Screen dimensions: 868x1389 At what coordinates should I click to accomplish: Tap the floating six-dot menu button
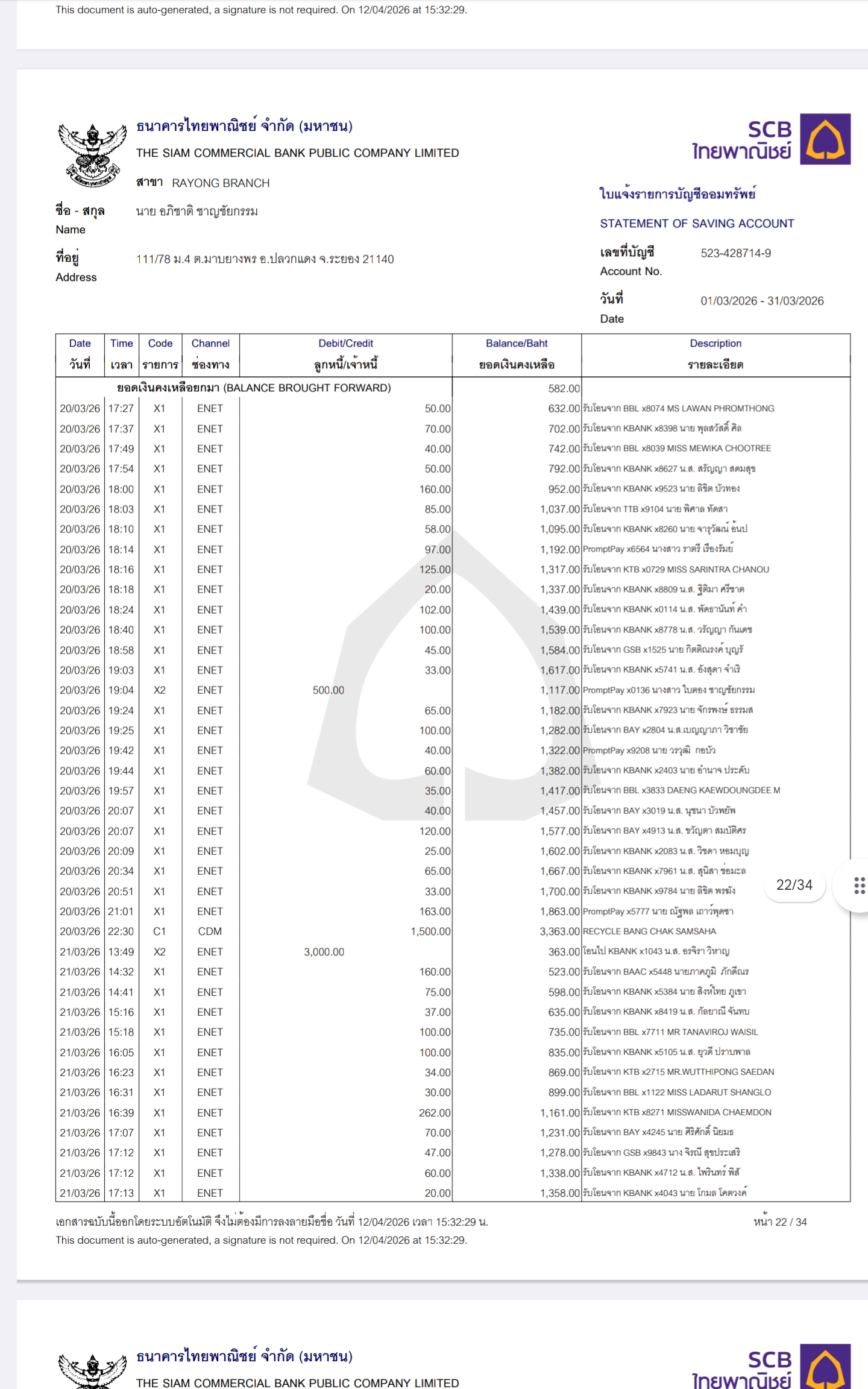859,885
